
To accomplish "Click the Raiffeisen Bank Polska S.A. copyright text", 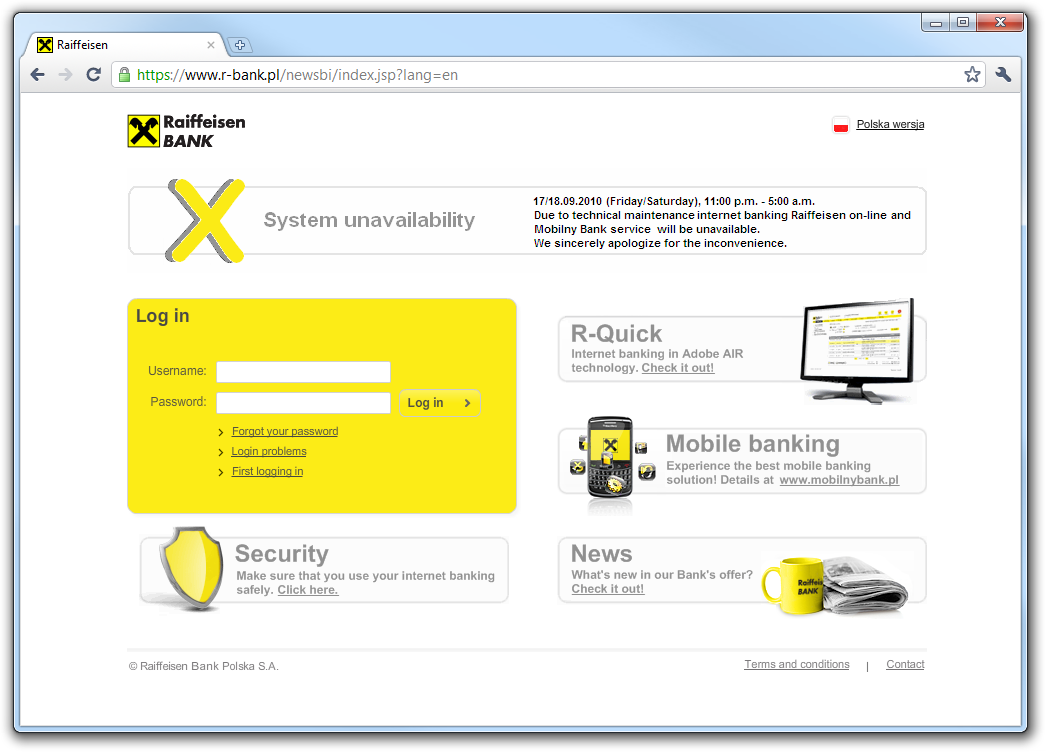I will point(203,666).
